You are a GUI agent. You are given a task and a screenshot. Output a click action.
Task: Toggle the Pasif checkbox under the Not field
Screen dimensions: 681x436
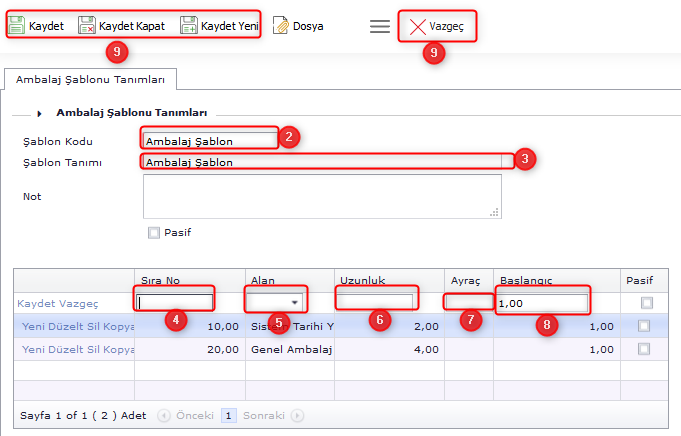pos(153,233)
